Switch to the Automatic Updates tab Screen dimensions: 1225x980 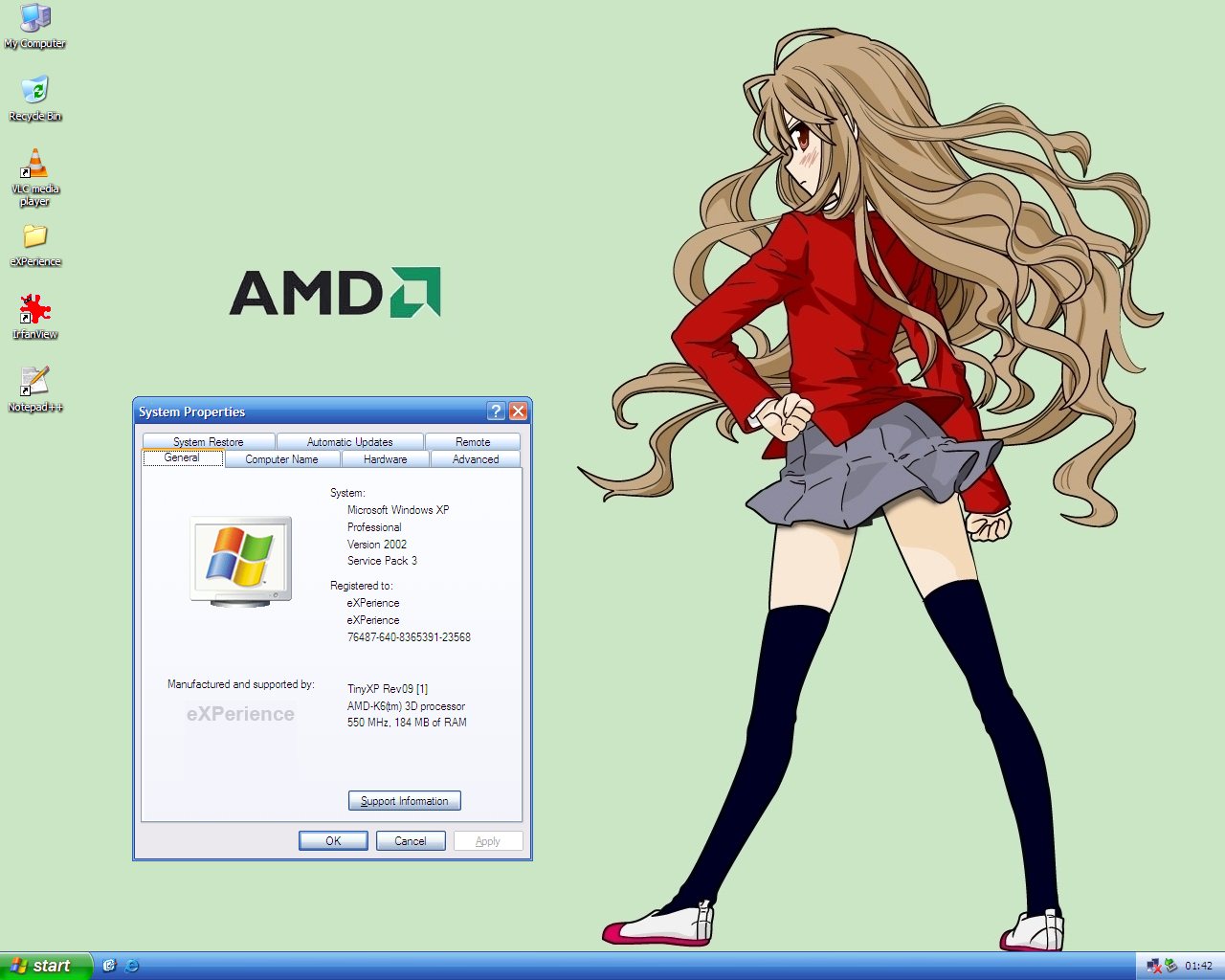350,442
